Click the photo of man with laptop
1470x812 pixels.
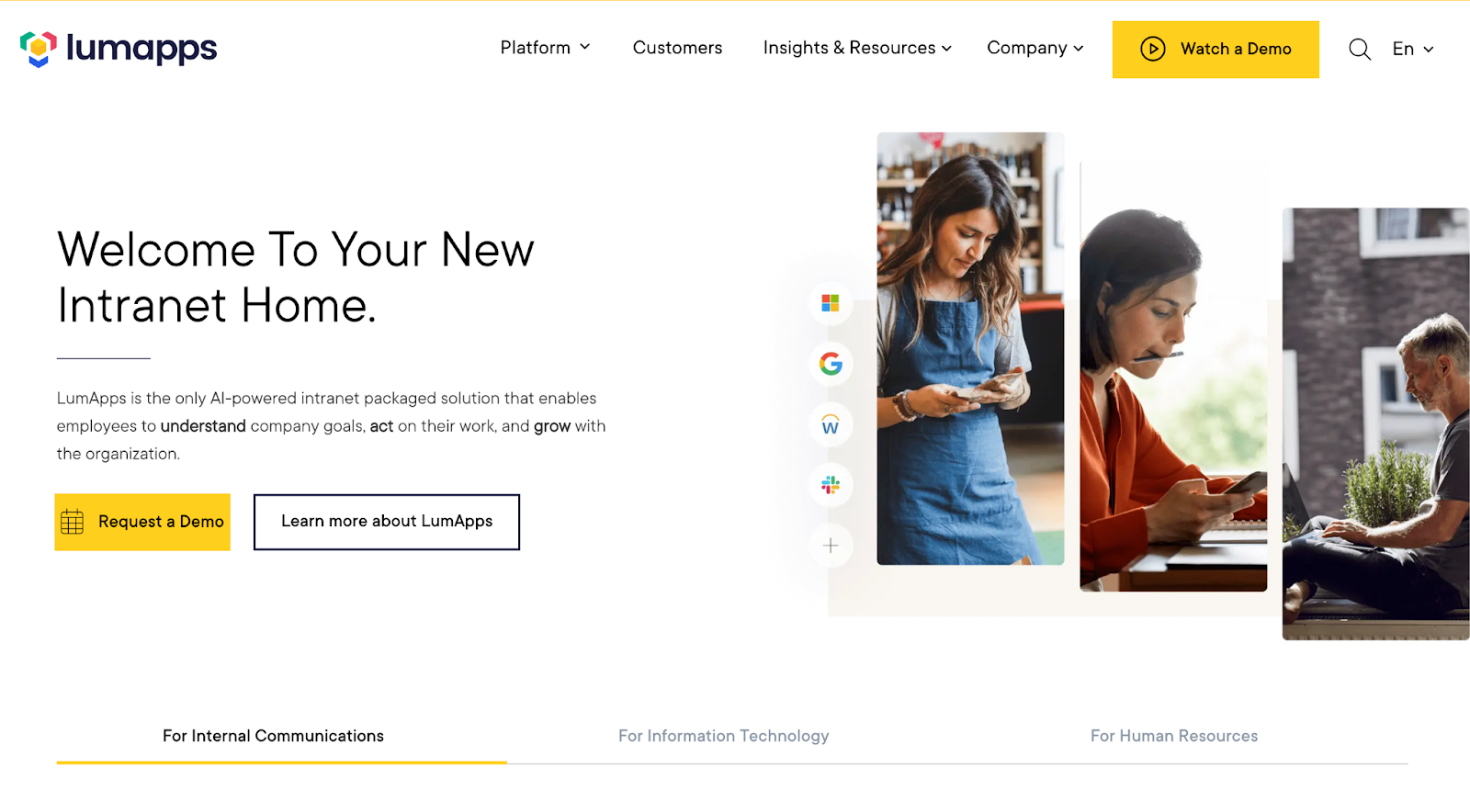[1375, 423]
